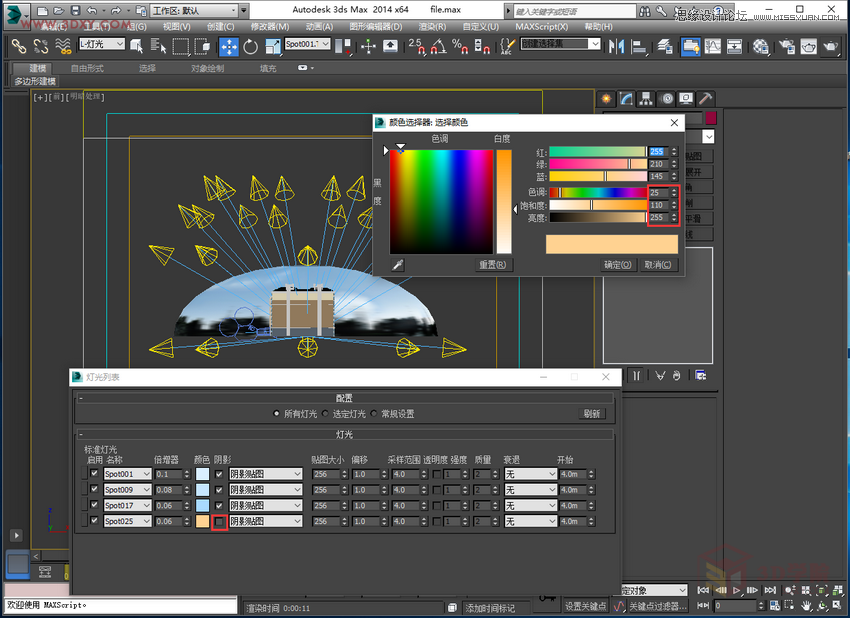This screenshot has width=850, height=618.
Task: Open Render Setup from the main toolbar
Action: click(788, 47)
